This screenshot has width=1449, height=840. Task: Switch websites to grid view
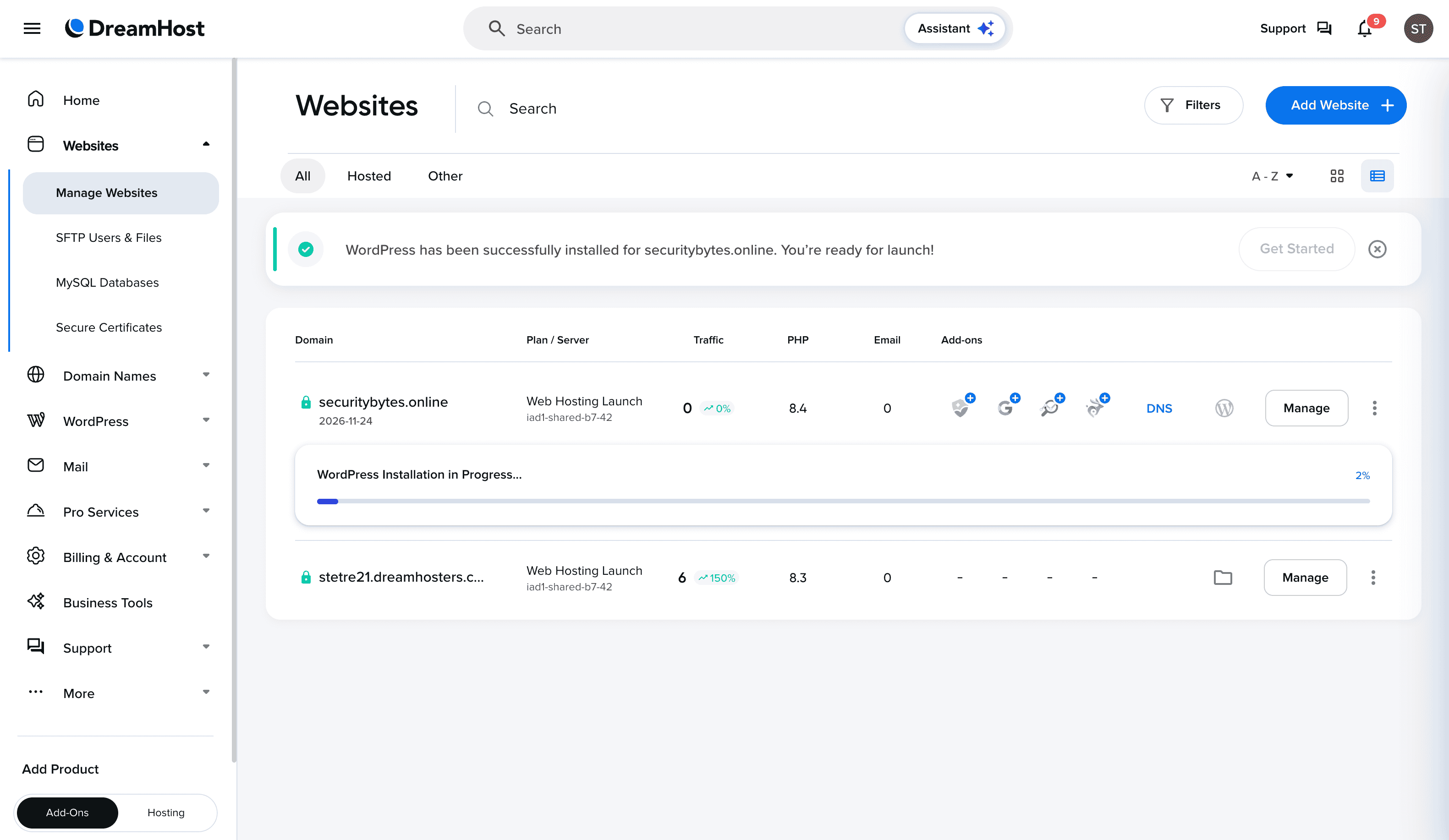1337,176
